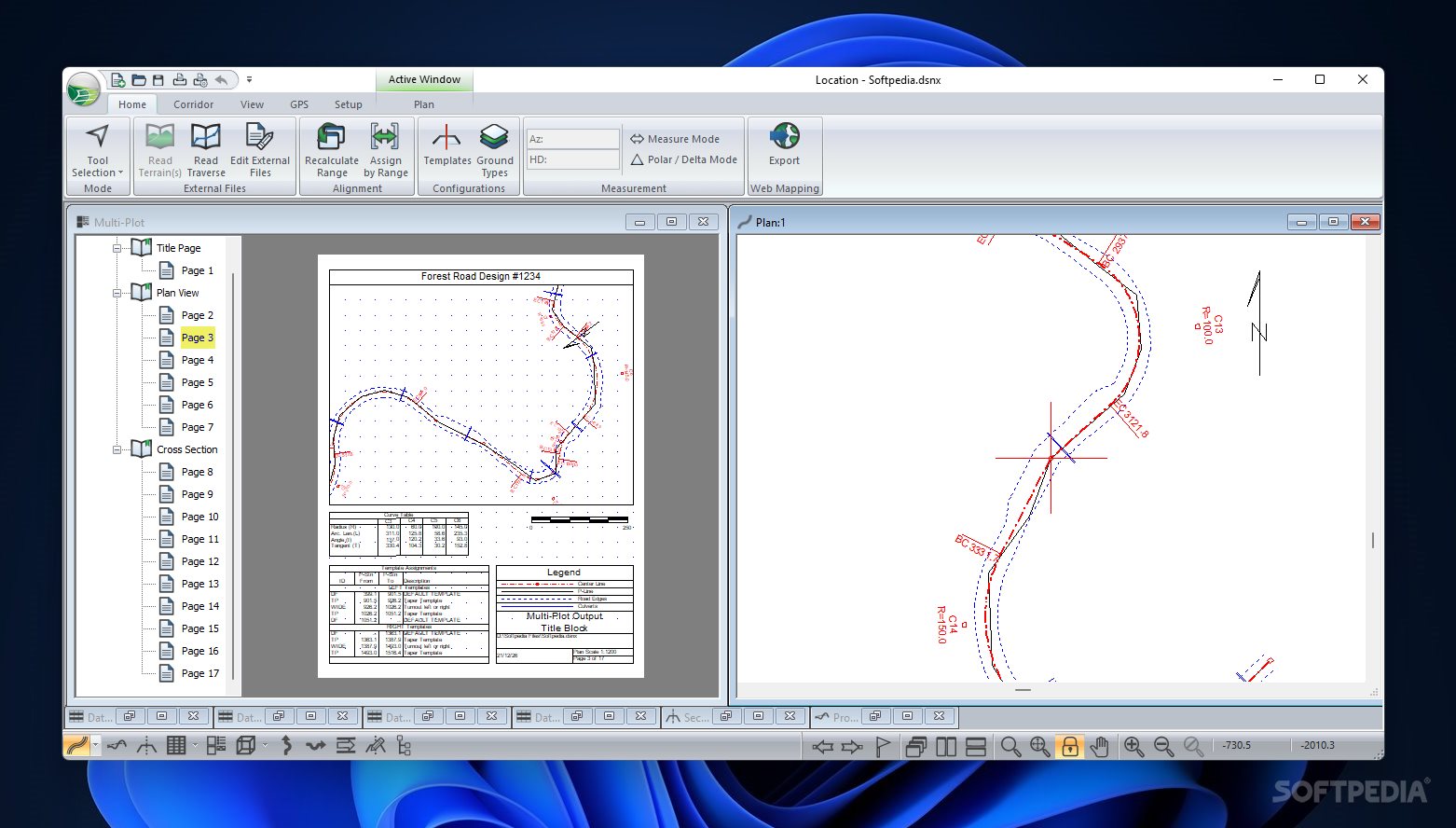Select Page 5 in the page tree
The width and height of the screenshot is (1456, 828).
tap(197, 382)
